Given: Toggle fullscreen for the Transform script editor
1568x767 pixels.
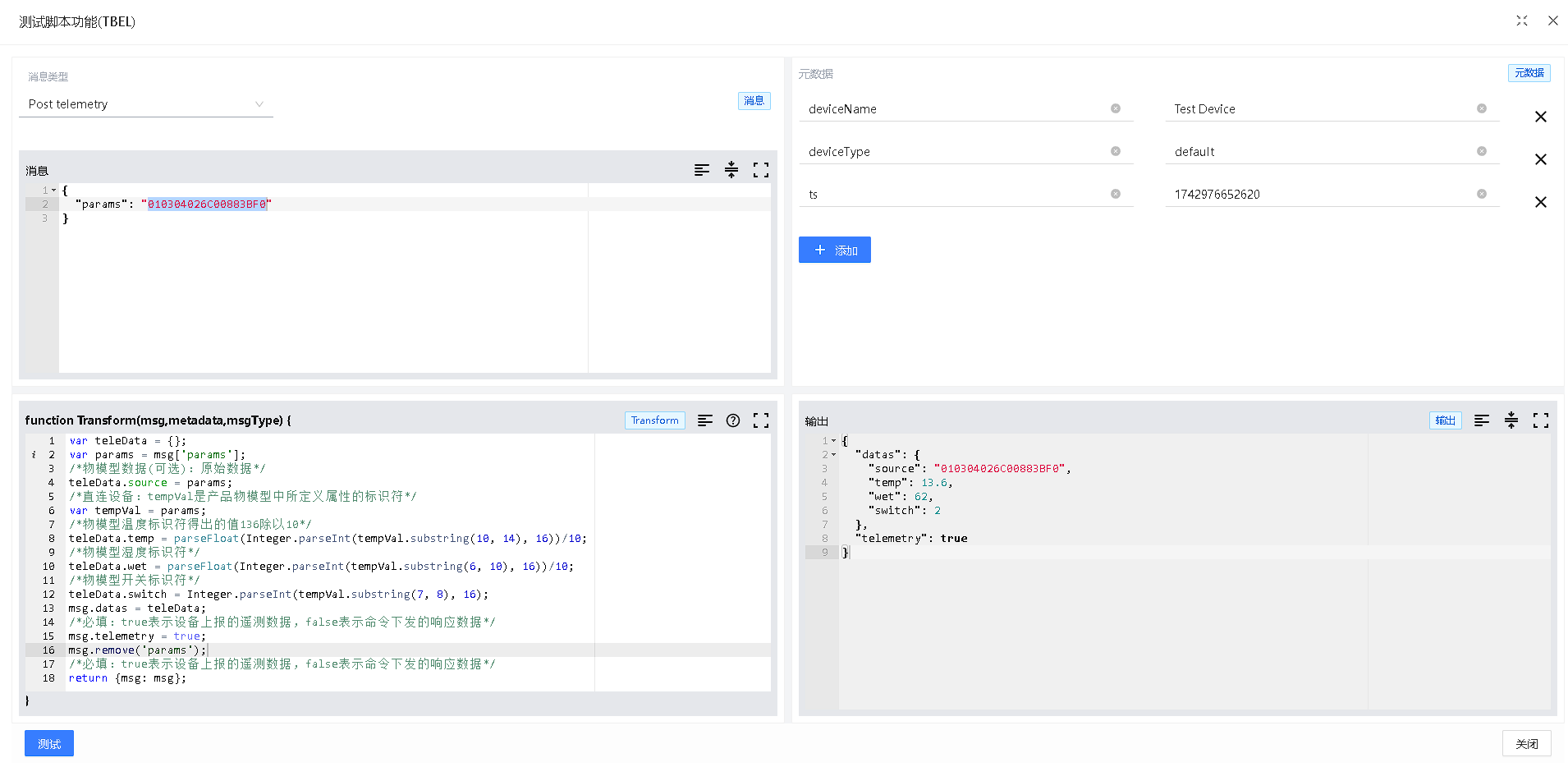Looking at the screenshot, I should 760,420.
